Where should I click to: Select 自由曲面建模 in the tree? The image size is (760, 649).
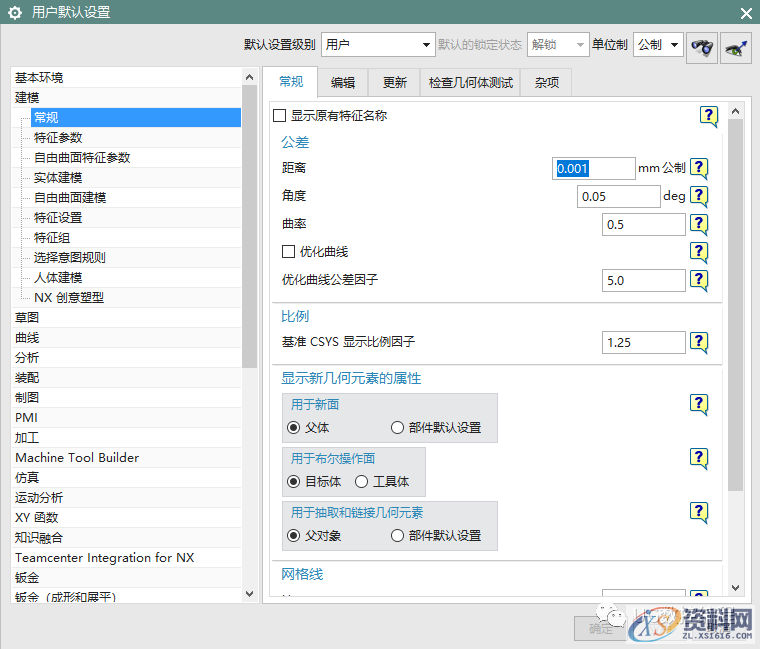pyautogui.click(x=136, y=197)
